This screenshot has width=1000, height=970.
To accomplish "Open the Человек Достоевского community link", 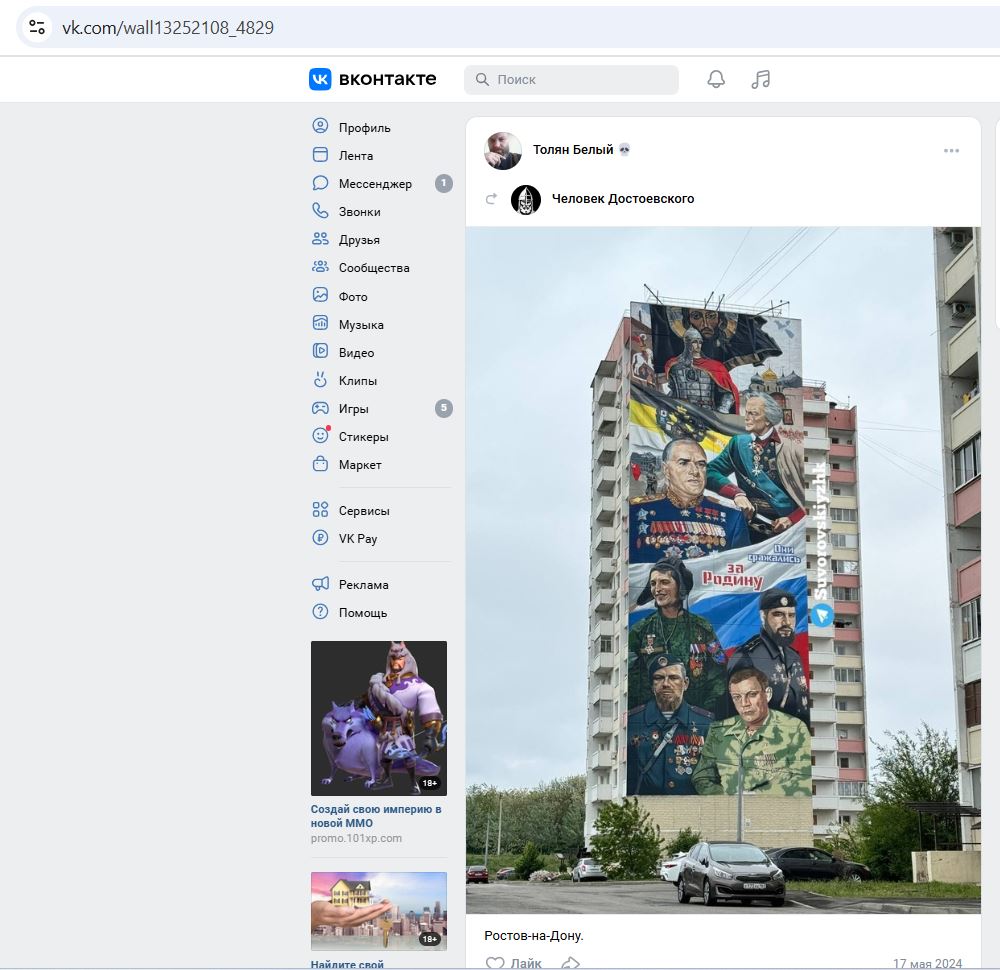I will (622, 198).
